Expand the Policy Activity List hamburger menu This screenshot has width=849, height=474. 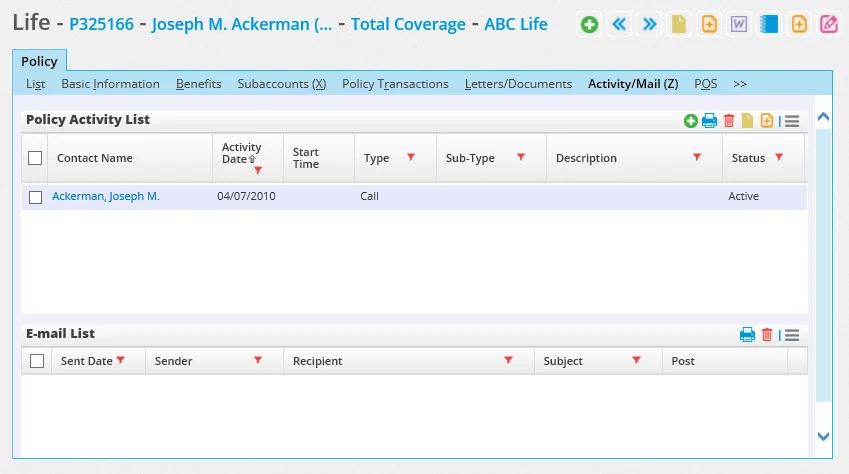click(x=792, y=121)
